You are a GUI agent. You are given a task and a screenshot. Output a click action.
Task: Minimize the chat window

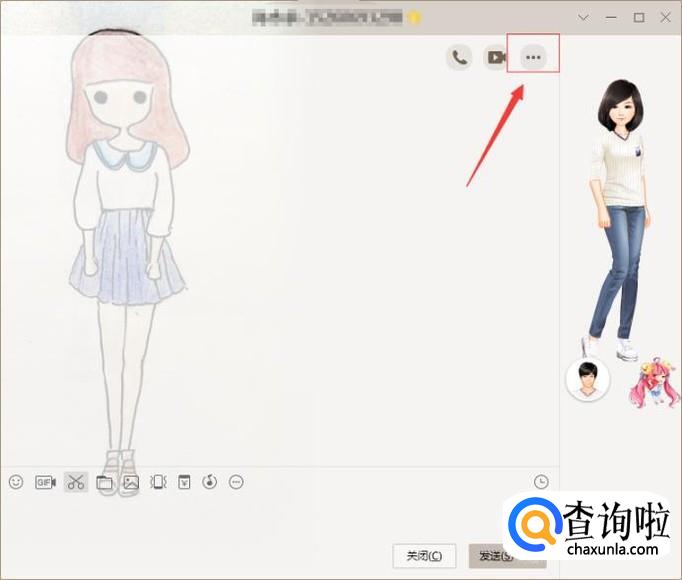pyautogui.click(x=612, y=18)
